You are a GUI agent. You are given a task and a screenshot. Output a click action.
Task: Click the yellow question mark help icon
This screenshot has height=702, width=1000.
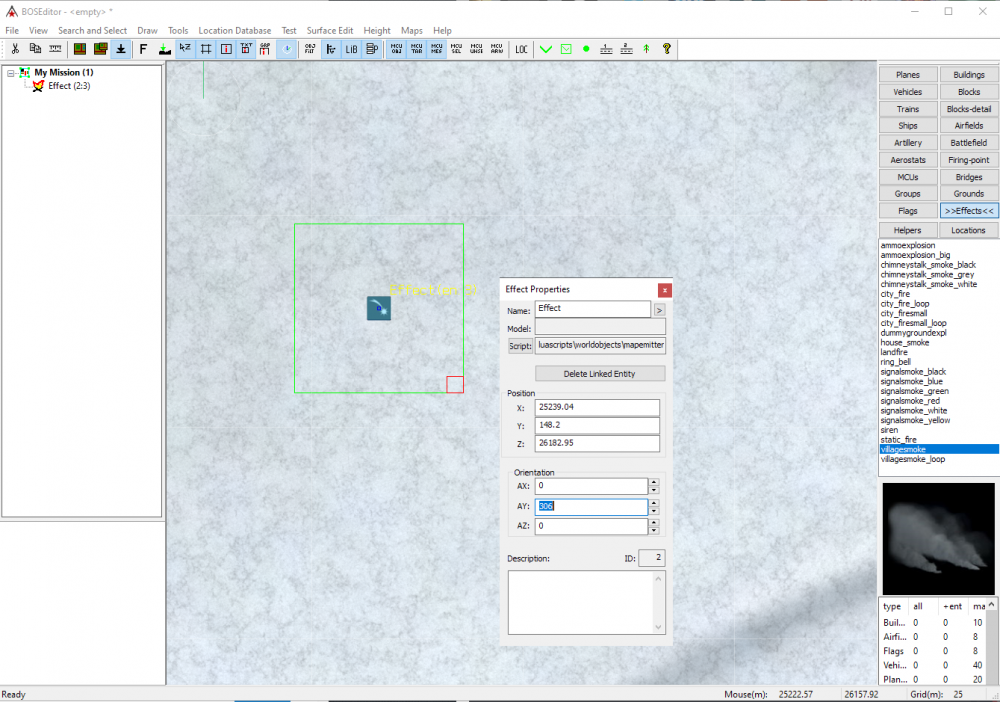(x=667, y=49)
